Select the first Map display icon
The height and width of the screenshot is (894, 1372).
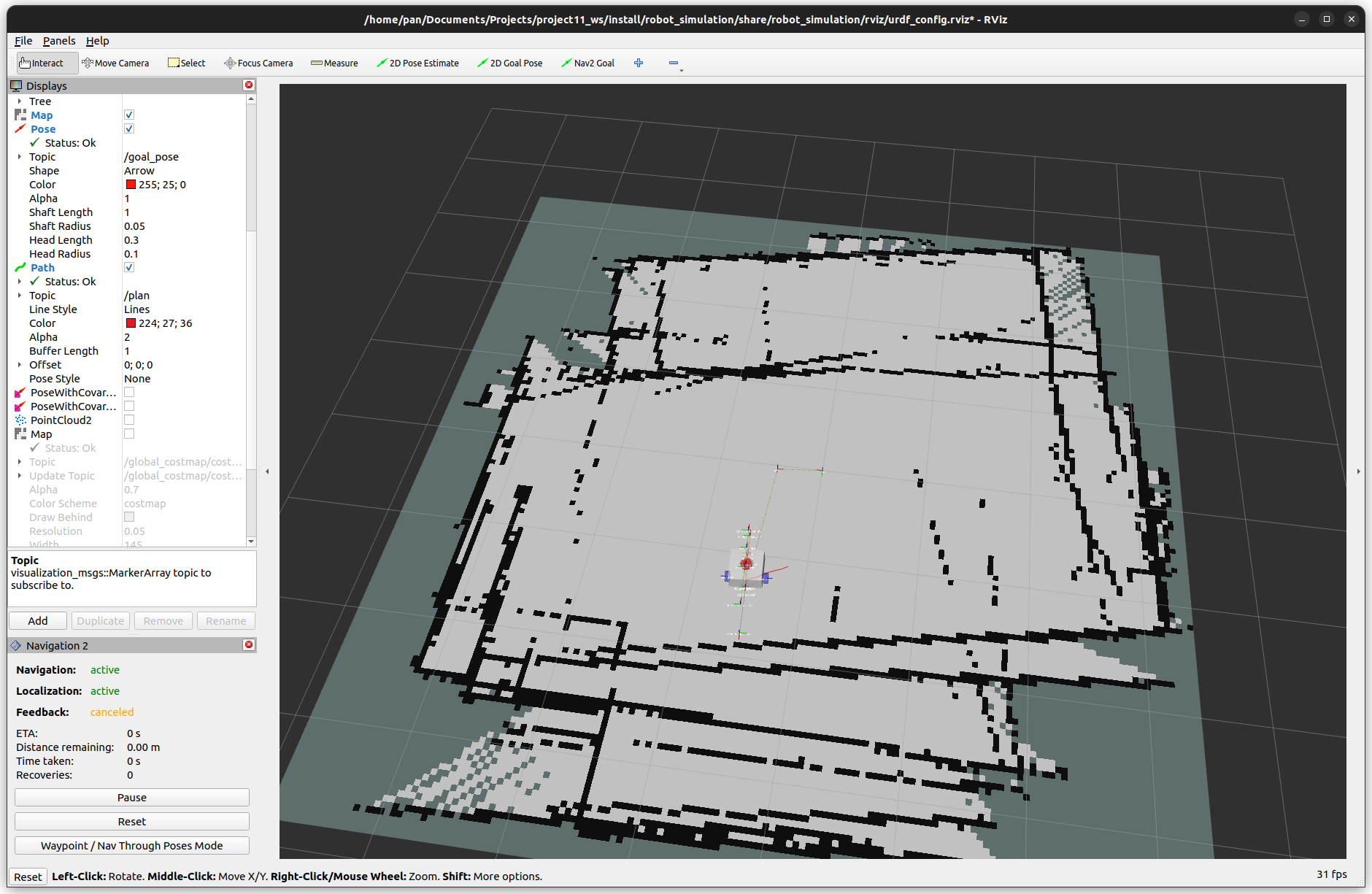click(x=20, y=115)
